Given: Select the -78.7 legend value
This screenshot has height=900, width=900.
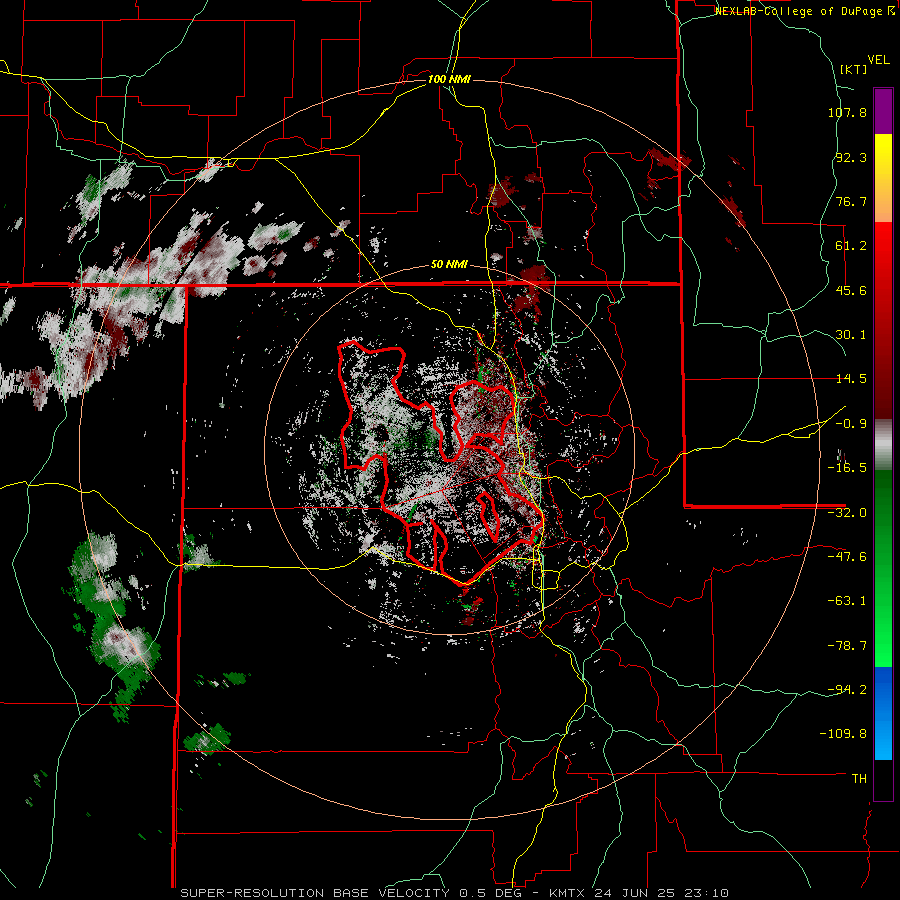Looking at the screenshot, I should [847, 646].
